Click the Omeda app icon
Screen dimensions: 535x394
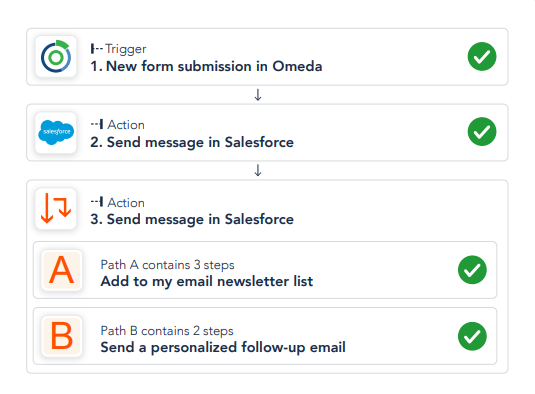56,56
